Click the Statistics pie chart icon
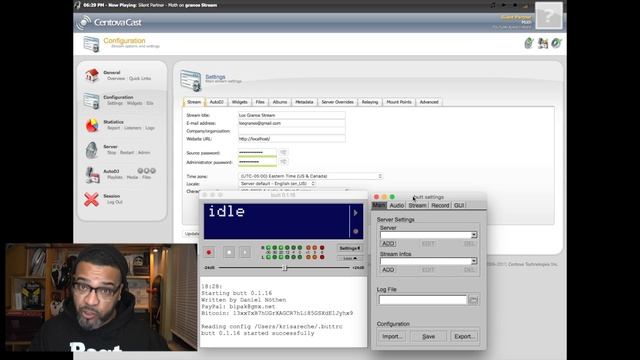The height and width of the screenshot is (360, 640). click(x=92, y=125)
